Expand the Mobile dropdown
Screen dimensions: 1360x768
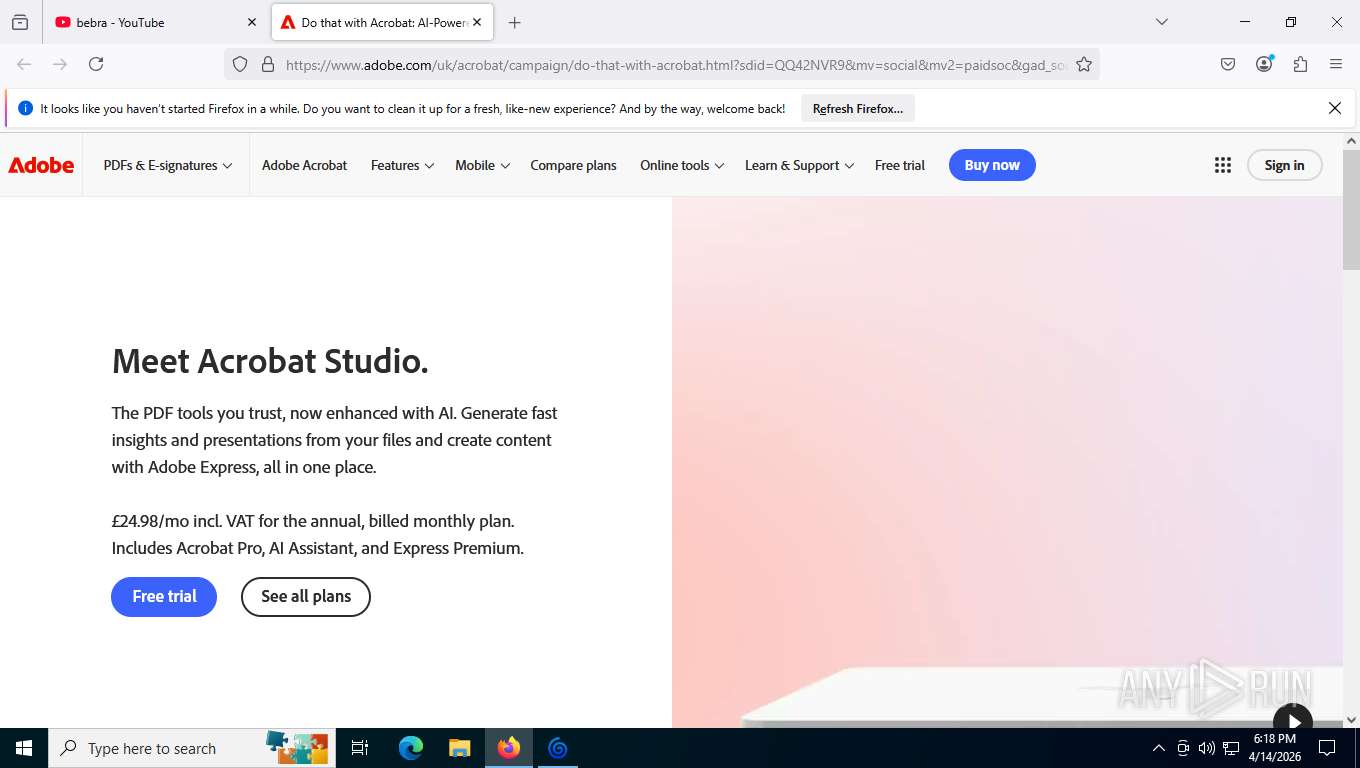pyautogui.click(x=482, y=165)
